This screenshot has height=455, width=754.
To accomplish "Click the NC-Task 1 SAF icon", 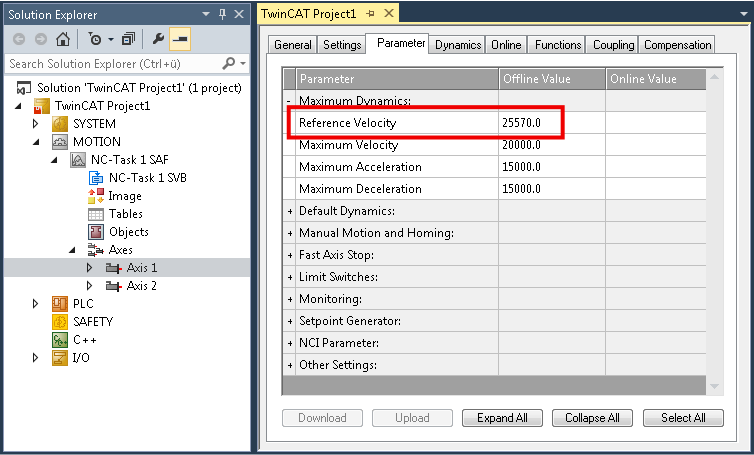I will tap(78, 160).
